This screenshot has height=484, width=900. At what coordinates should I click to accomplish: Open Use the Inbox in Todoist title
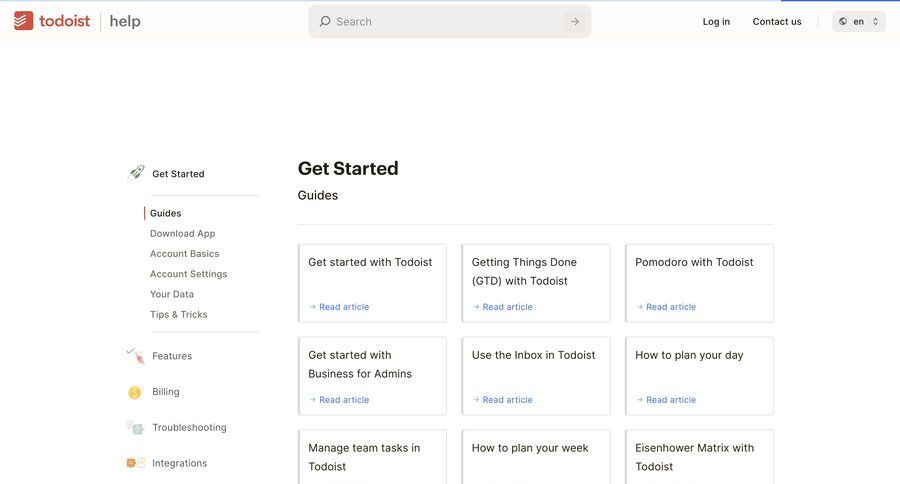tap(533, 355)
